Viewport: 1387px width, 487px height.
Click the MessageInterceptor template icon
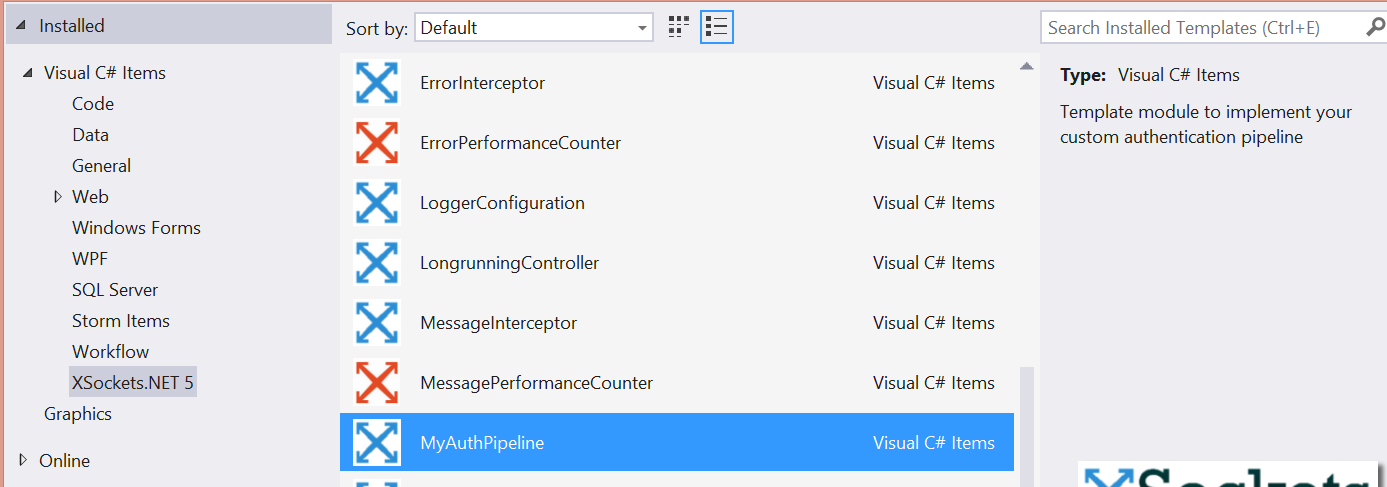(x=377, y=323)
